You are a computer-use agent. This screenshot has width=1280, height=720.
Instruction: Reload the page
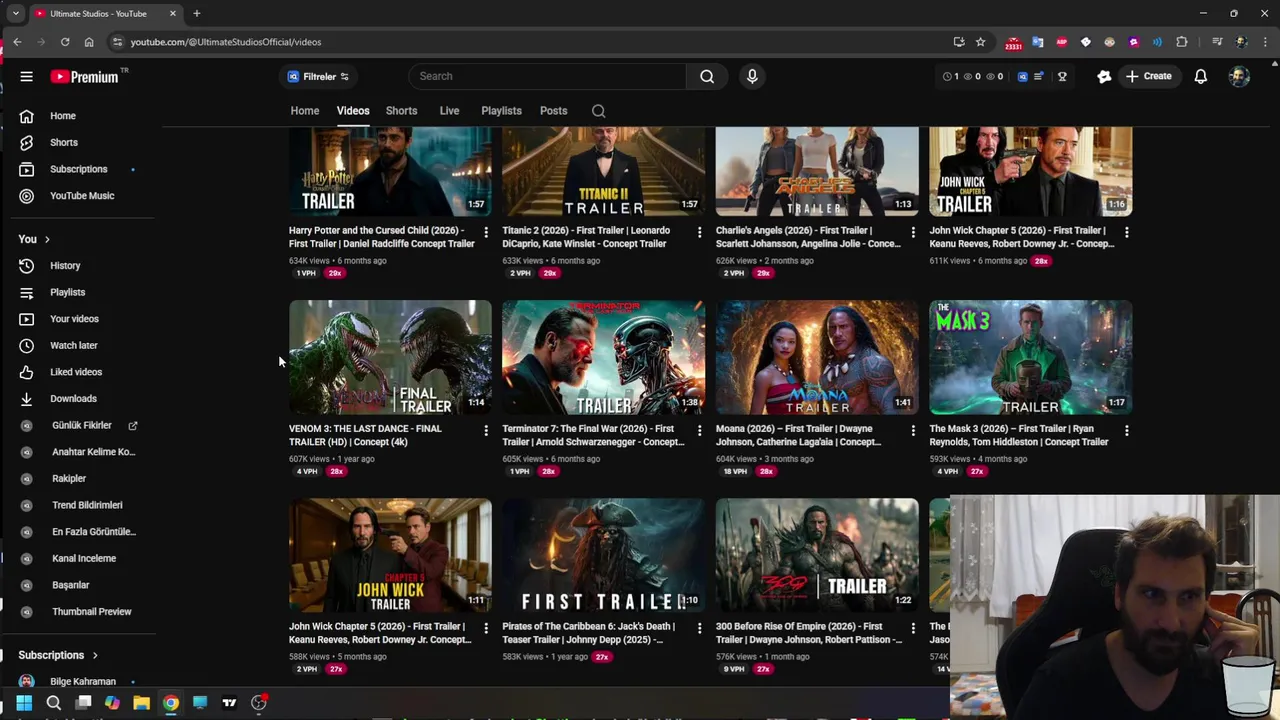65,42
